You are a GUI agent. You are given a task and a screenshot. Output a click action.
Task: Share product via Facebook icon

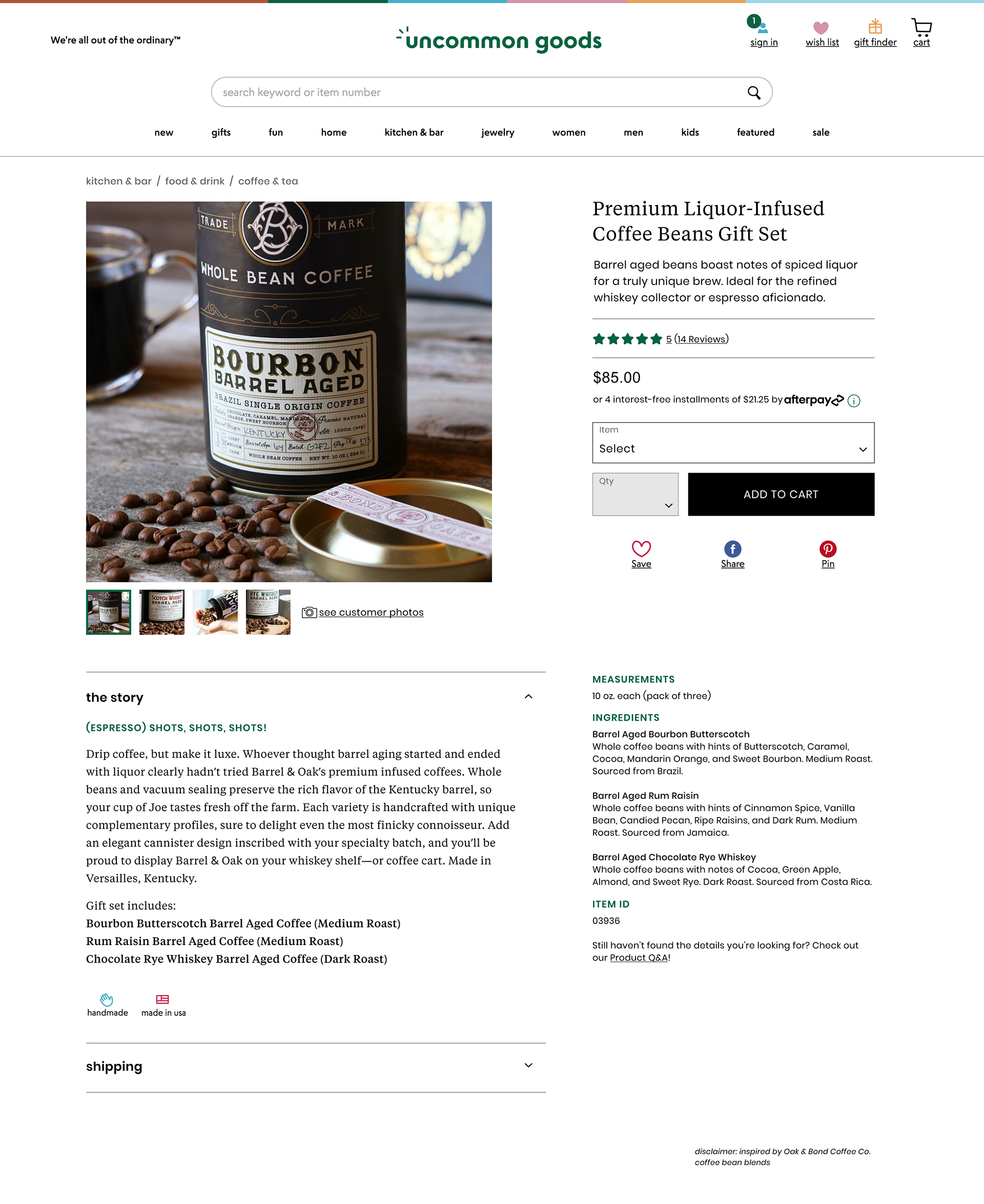[x=732, y=549]
